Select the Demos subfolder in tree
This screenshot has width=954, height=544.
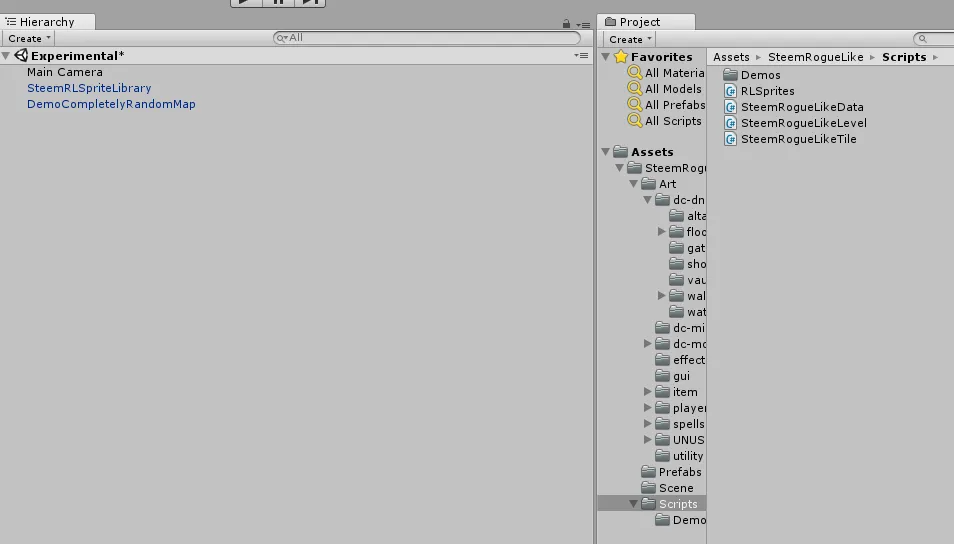[680, 520]
